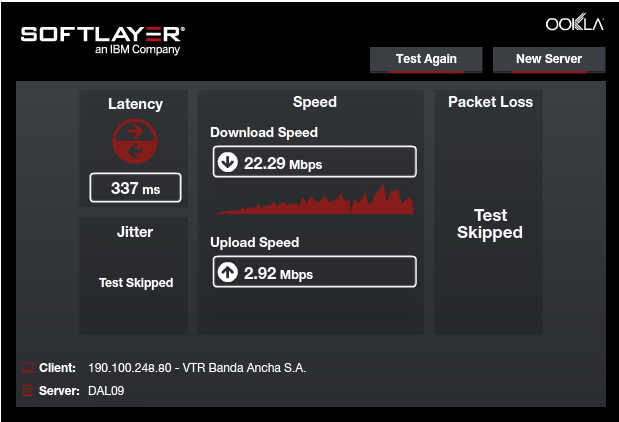Click the 22.29 Mbps download result box
Image resolution: width=619 pixels, height=422 pixels.
(x=314, y=162)
